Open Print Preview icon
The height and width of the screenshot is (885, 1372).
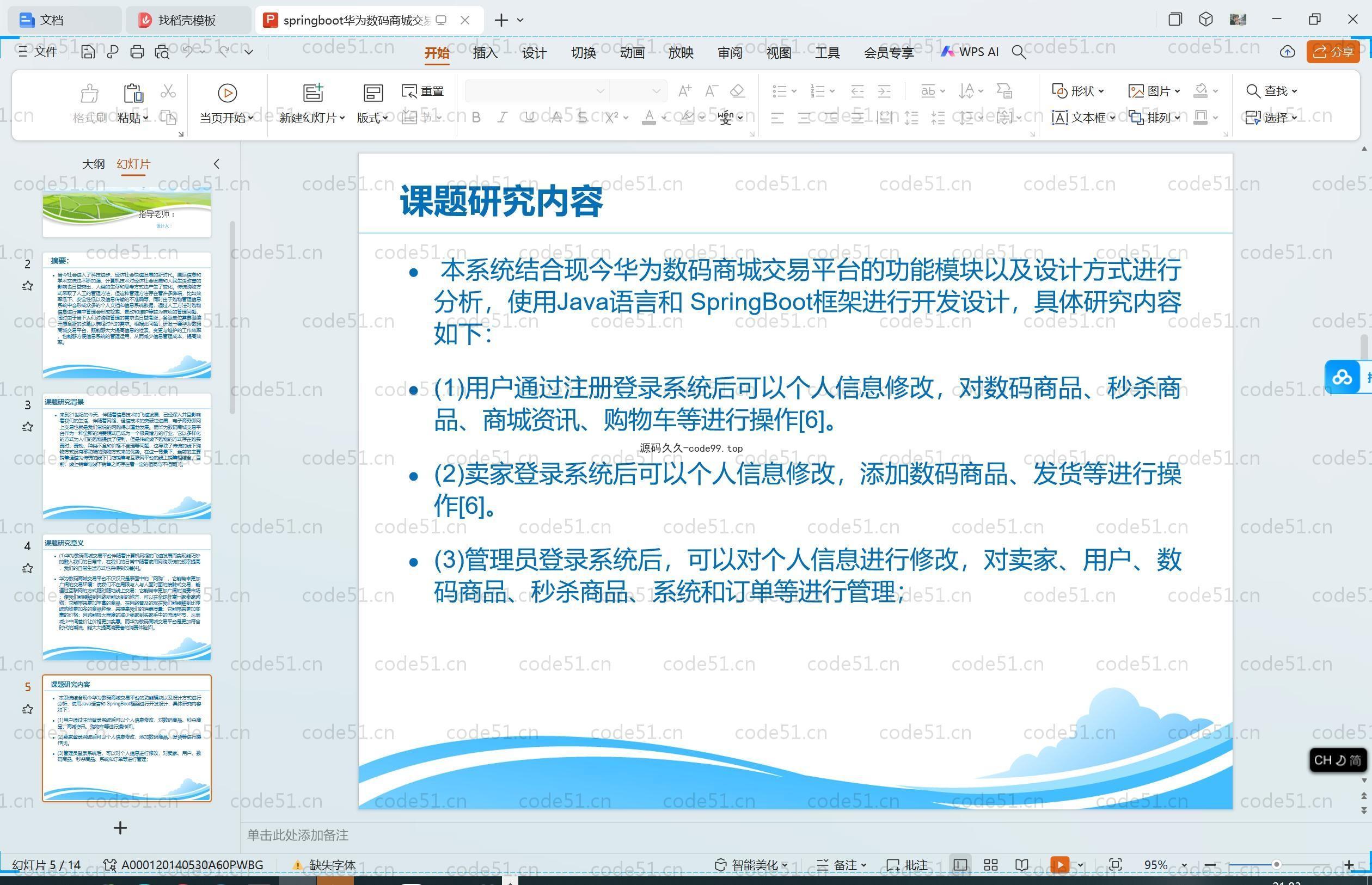point(162,52)
